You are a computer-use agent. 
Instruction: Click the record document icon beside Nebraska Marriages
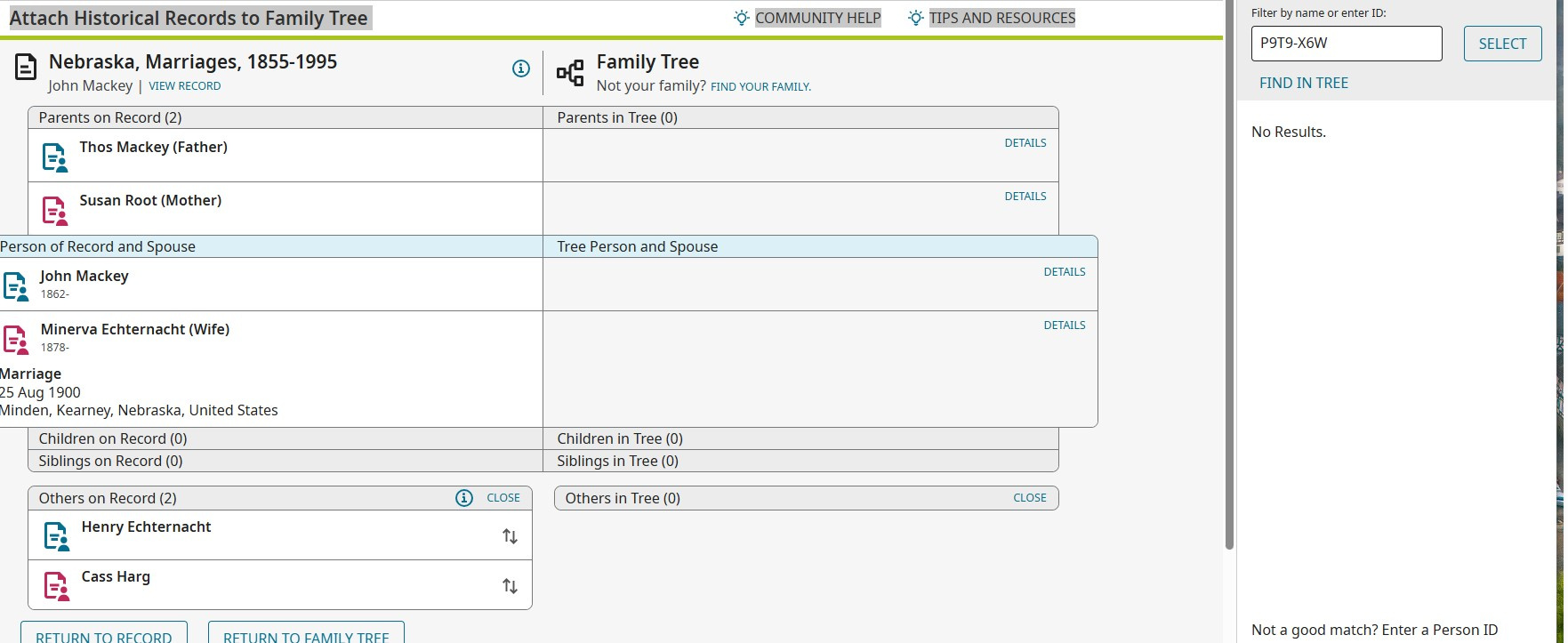tap(27, 68)
